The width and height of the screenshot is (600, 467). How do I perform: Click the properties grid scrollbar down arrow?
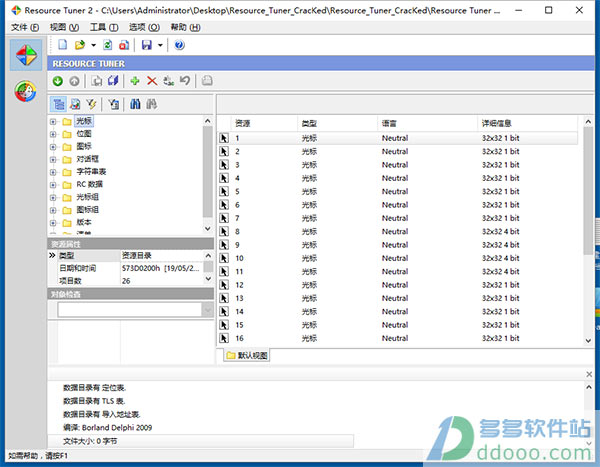(208, 279)
